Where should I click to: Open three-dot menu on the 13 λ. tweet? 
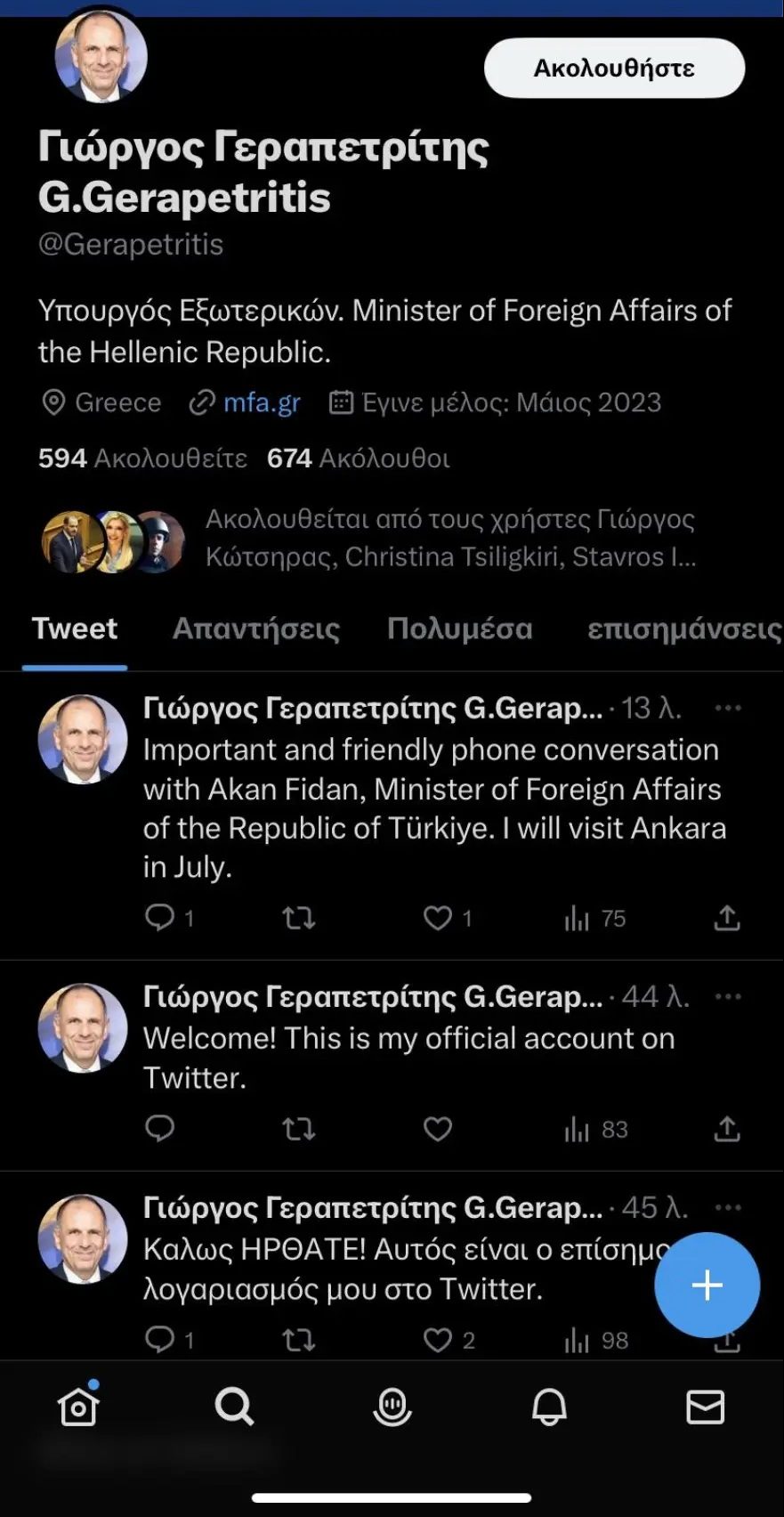coord(728,708)
